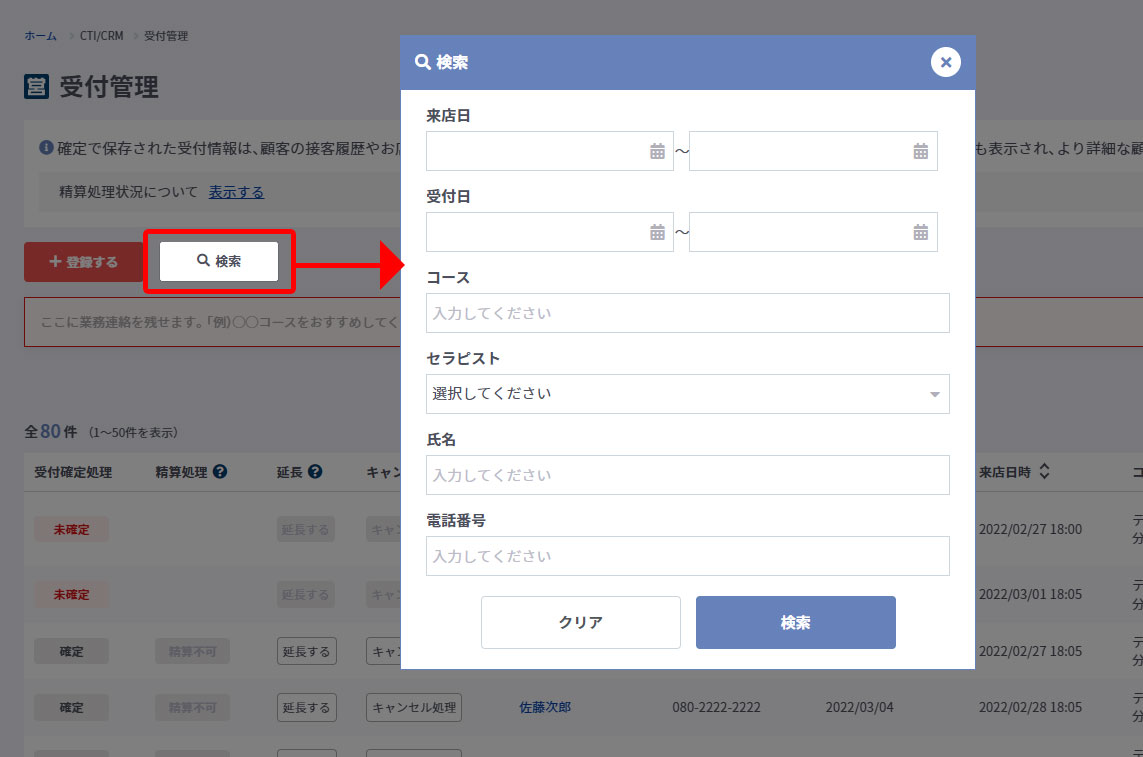Open the CTI/CRM breadcrumb
1143x757 pixels.
coord(102,36)
